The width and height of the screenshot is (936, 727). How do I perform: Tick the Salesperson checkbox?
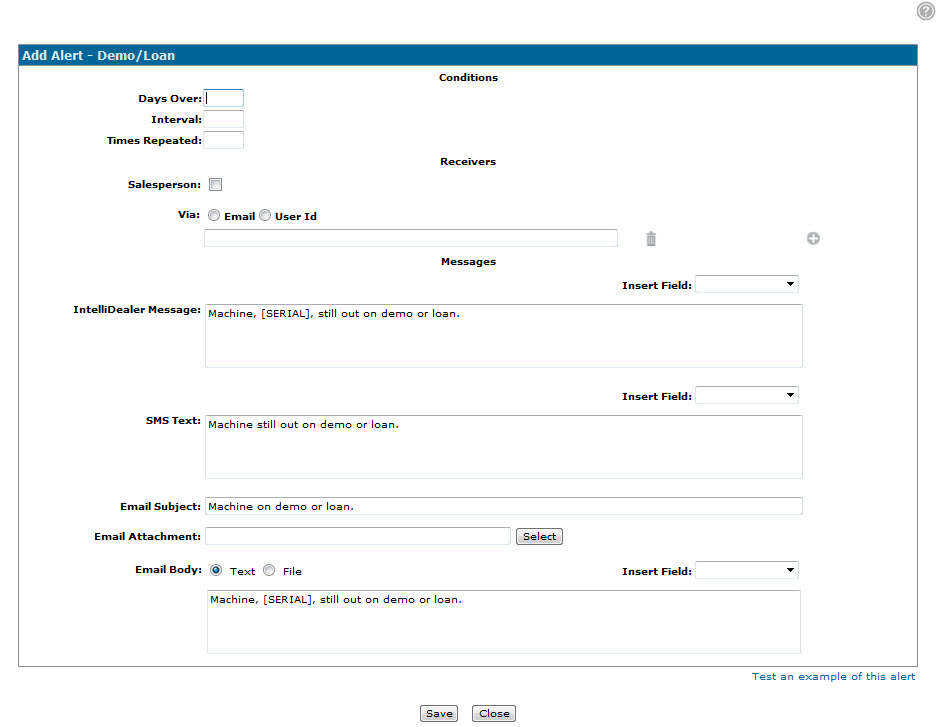(x=215, y=184)
